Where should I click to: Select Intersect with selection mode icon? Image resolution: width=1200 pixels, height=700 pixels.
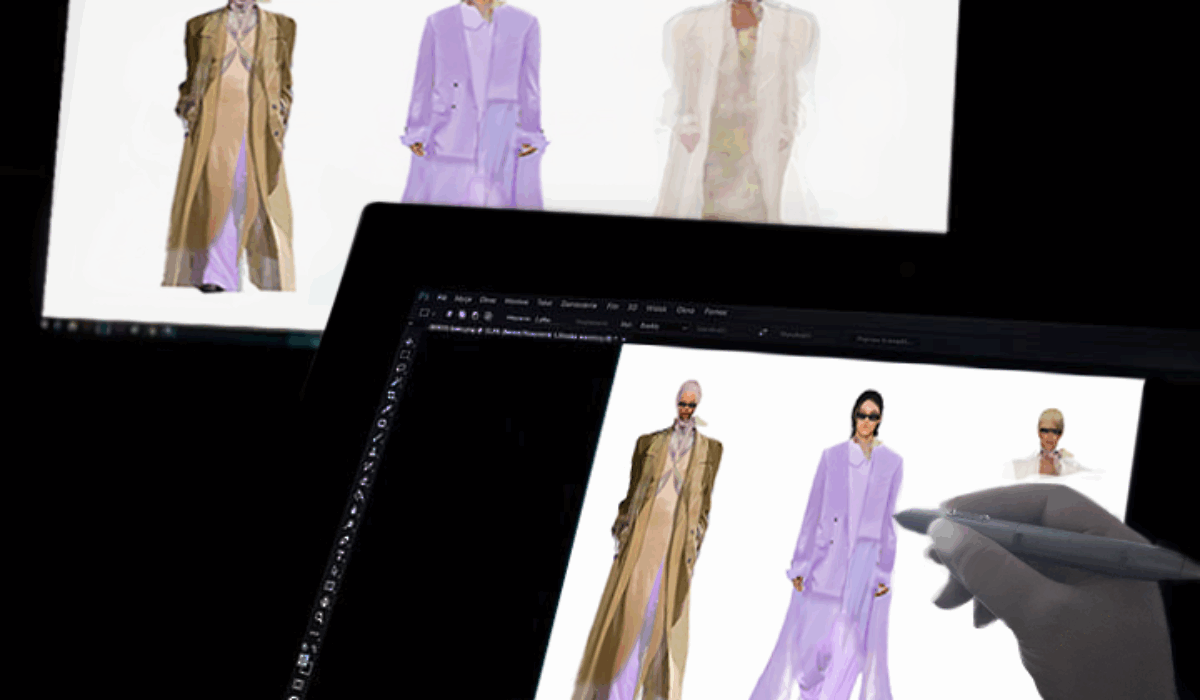click(x=488, y=317)
